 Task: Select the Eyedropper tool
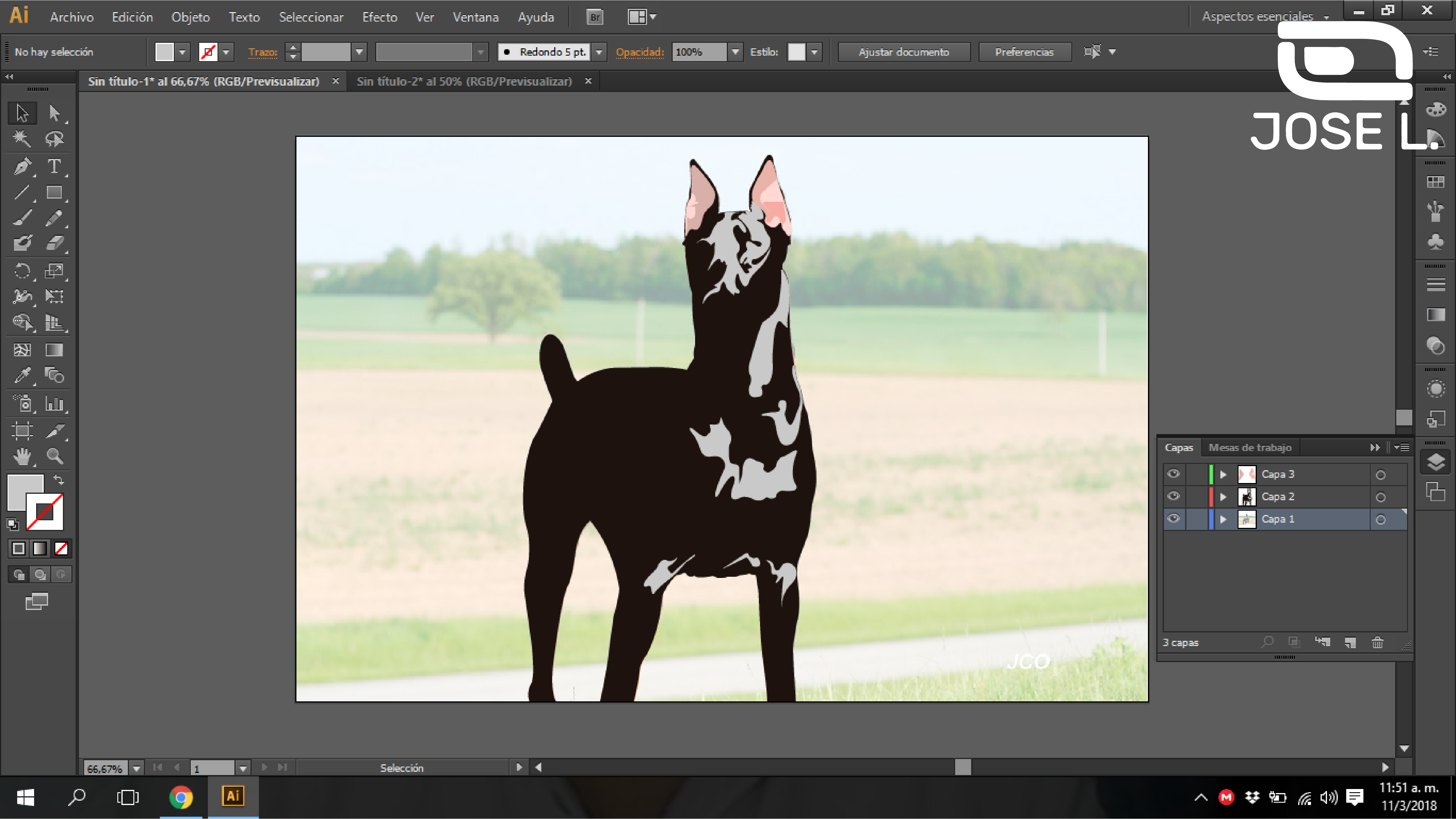tap(23, 375)
